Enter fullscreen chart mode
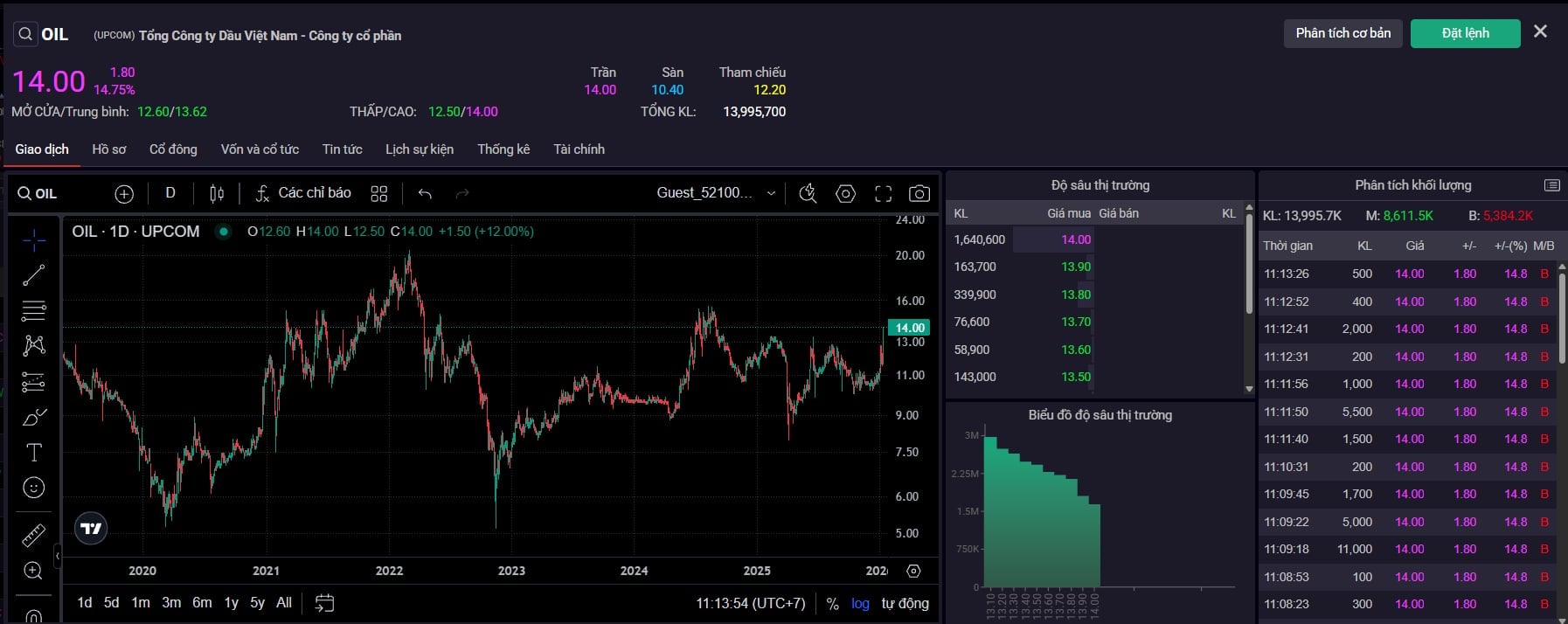The image size is (1568, 624). pyautogui.click(x=883, y=194)
